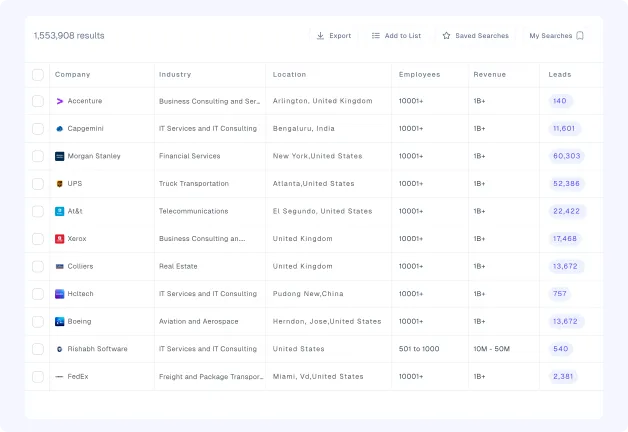Click the '1,553,908 results' count text
Image resolution: width=628 pixels, height=432 pixels.
tap(69, 36)
